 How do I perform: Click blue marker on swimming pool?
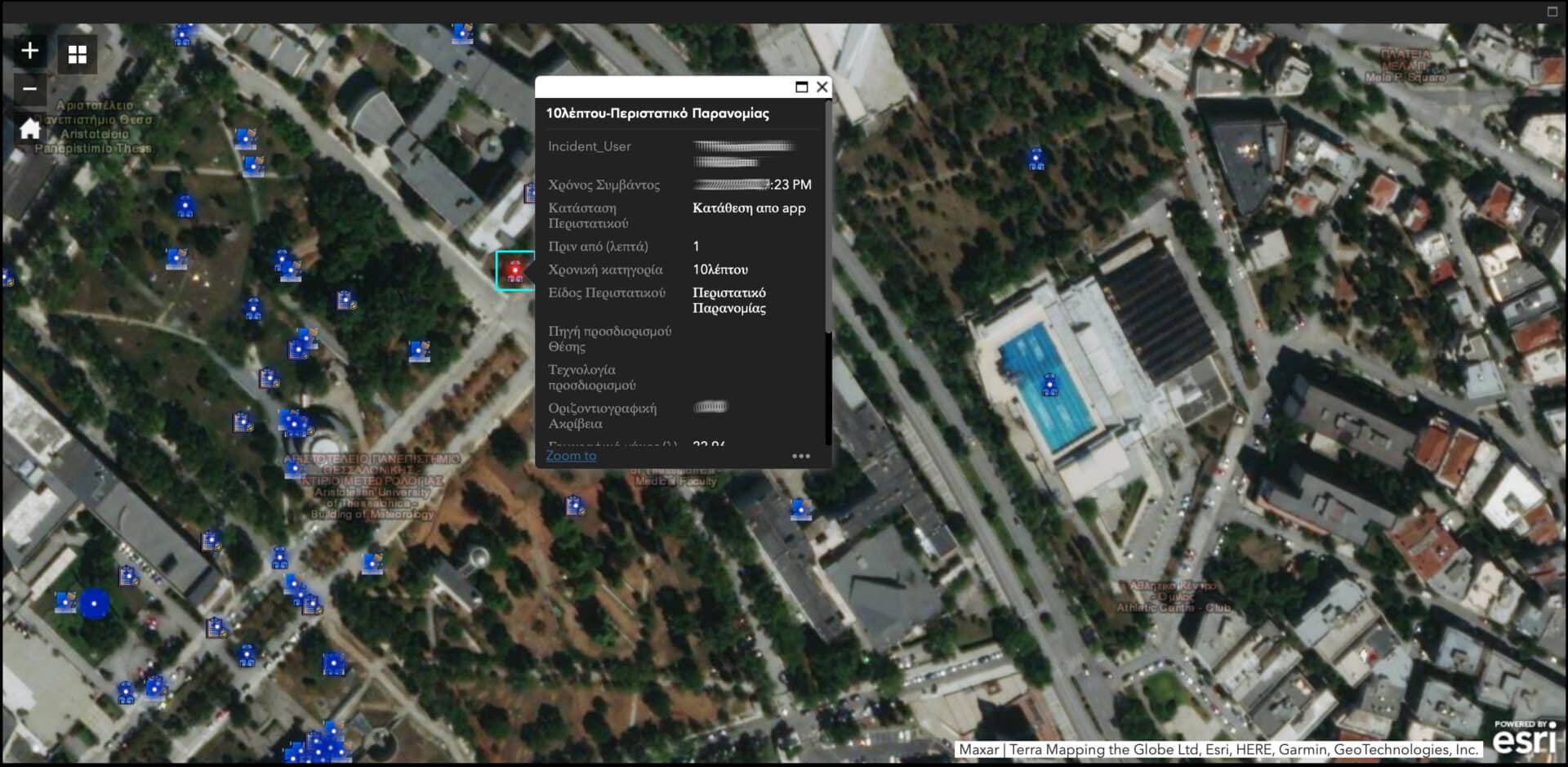click(x=1049, y=385)
